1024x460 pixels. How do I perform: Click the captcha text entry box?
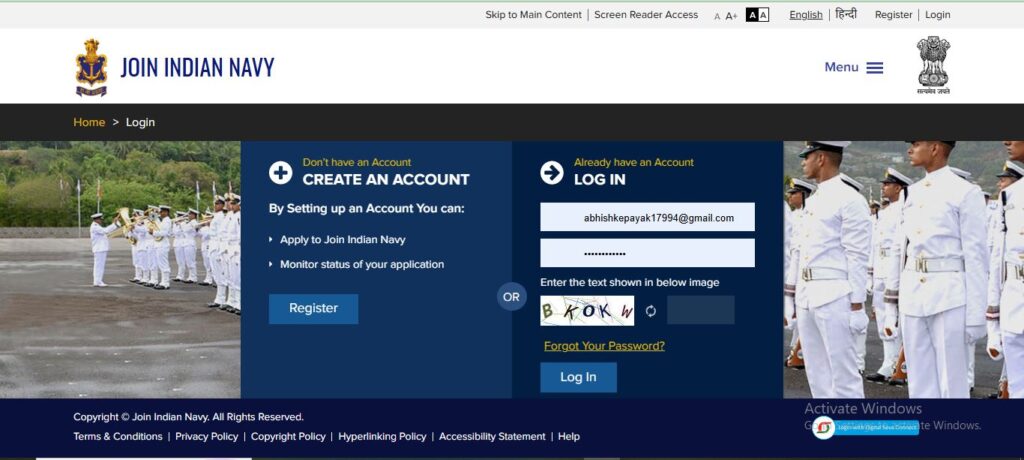click(x=701, y=310)
